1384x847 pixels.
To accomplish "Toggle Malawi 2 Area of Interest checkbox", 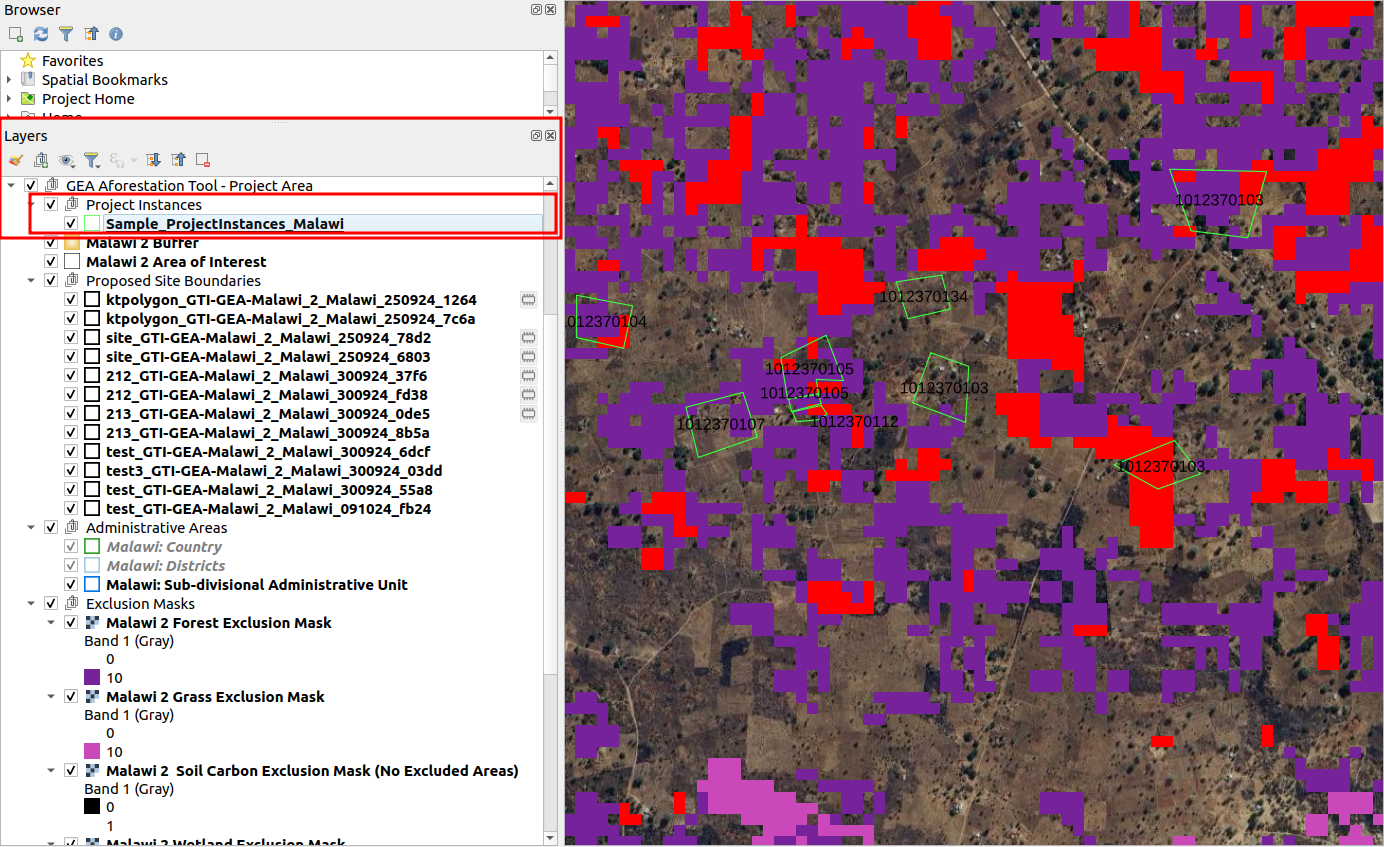I will point(51,262).
